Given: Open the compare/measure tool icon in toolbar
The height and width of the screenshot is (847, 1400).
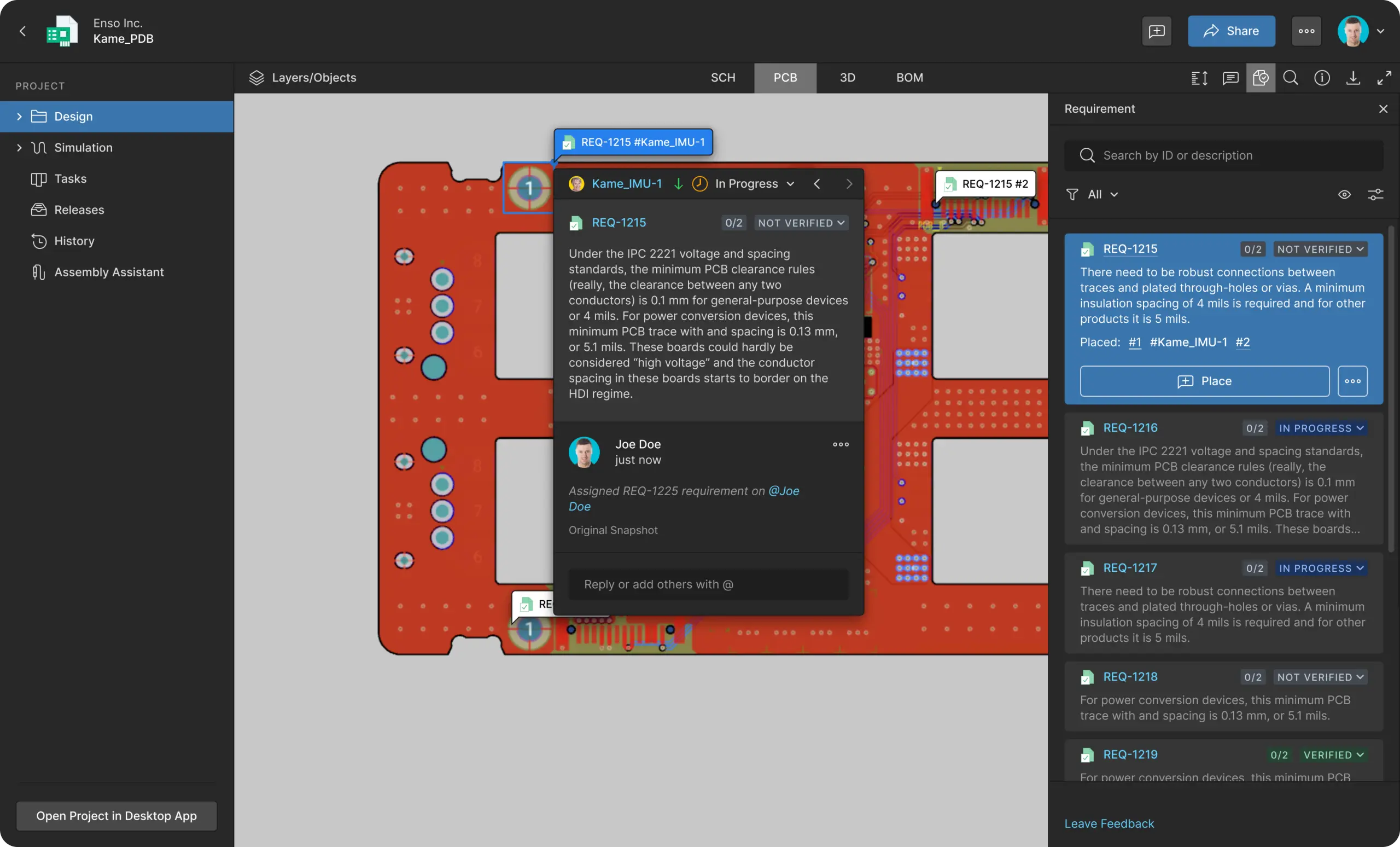Looking at the screenshot, I should click(x=1199, y=78).
